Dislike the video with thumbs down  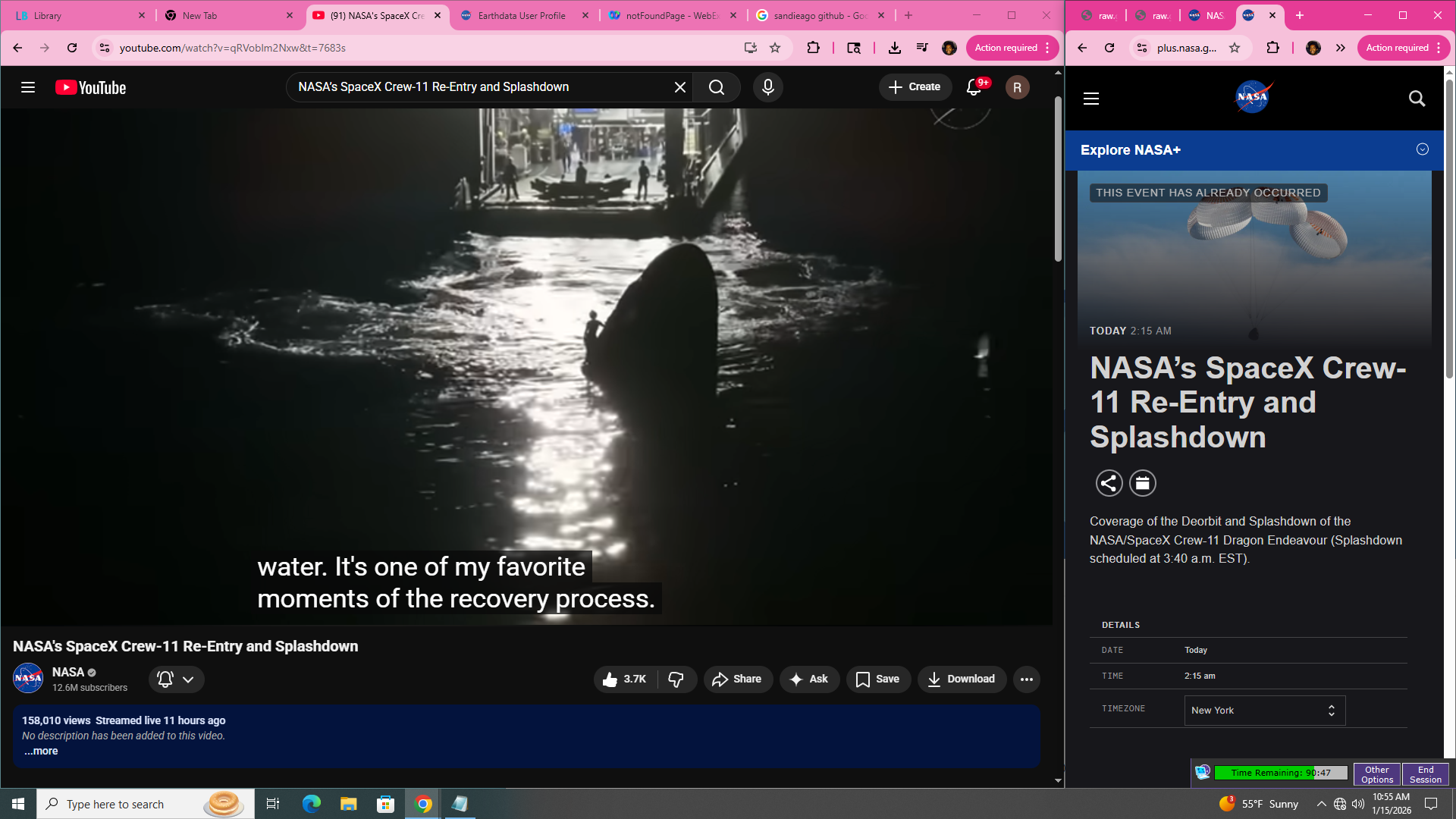676,679
